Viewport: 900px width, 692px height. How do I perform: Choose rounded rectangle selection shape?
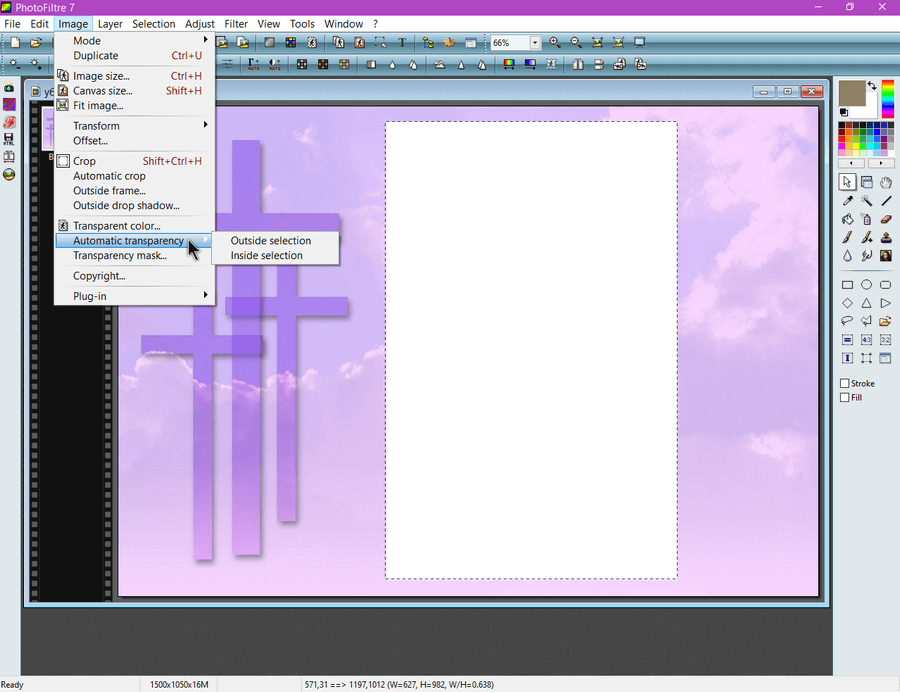click(x=886, y=285)
